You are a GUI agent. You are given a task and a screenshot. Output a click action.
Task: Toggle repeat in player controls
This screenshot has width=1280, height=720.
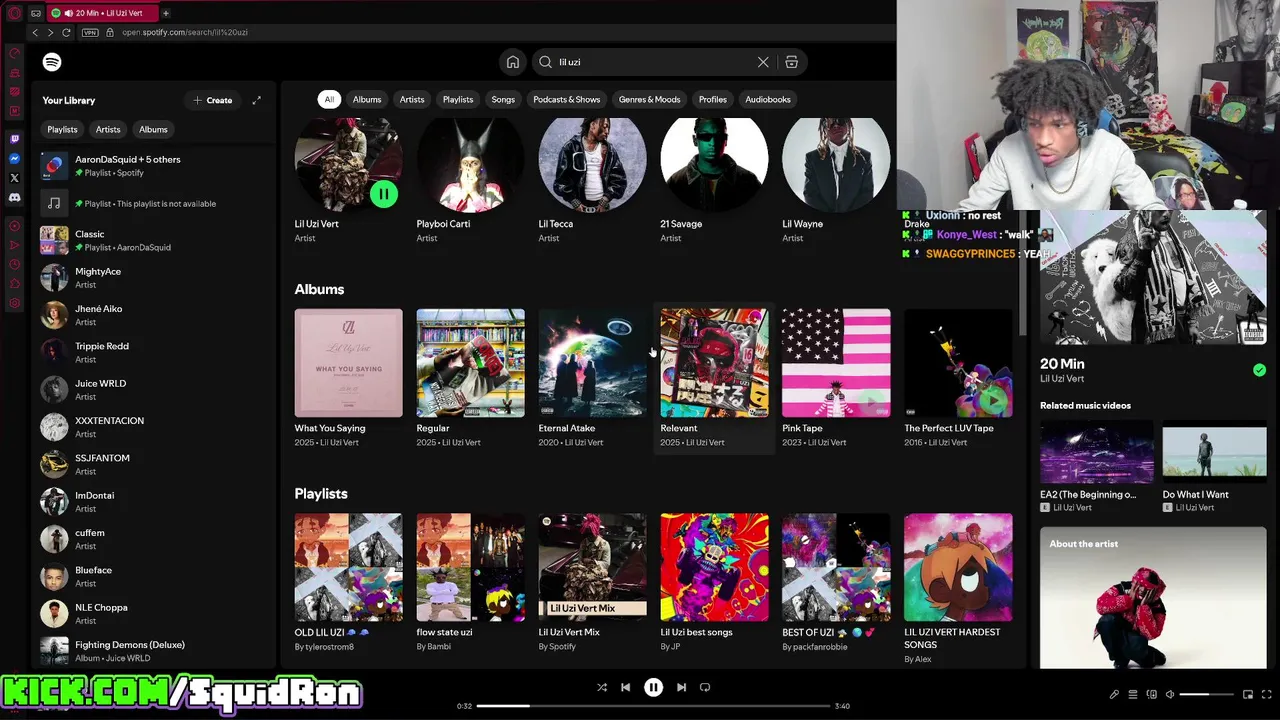705,687
